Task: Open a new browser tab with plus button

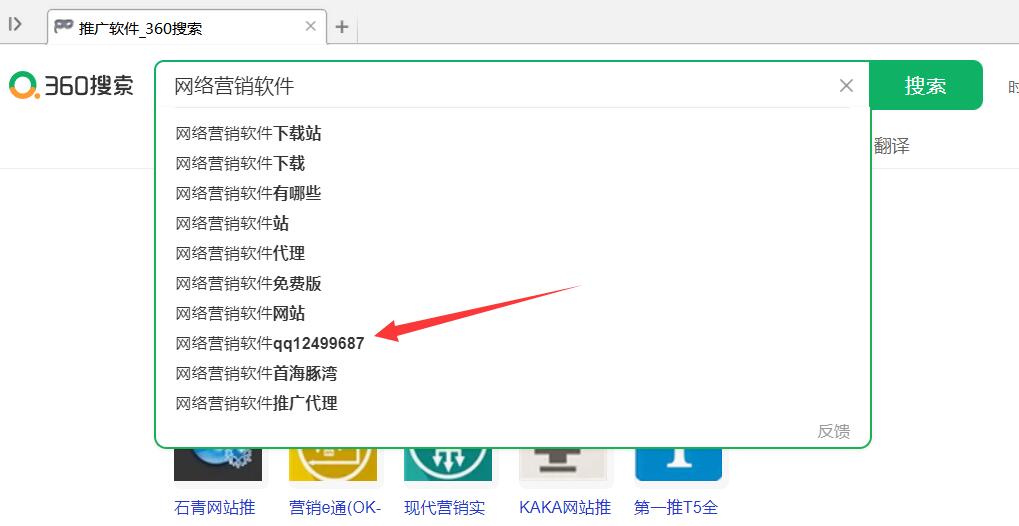Action: coord(342,27)
